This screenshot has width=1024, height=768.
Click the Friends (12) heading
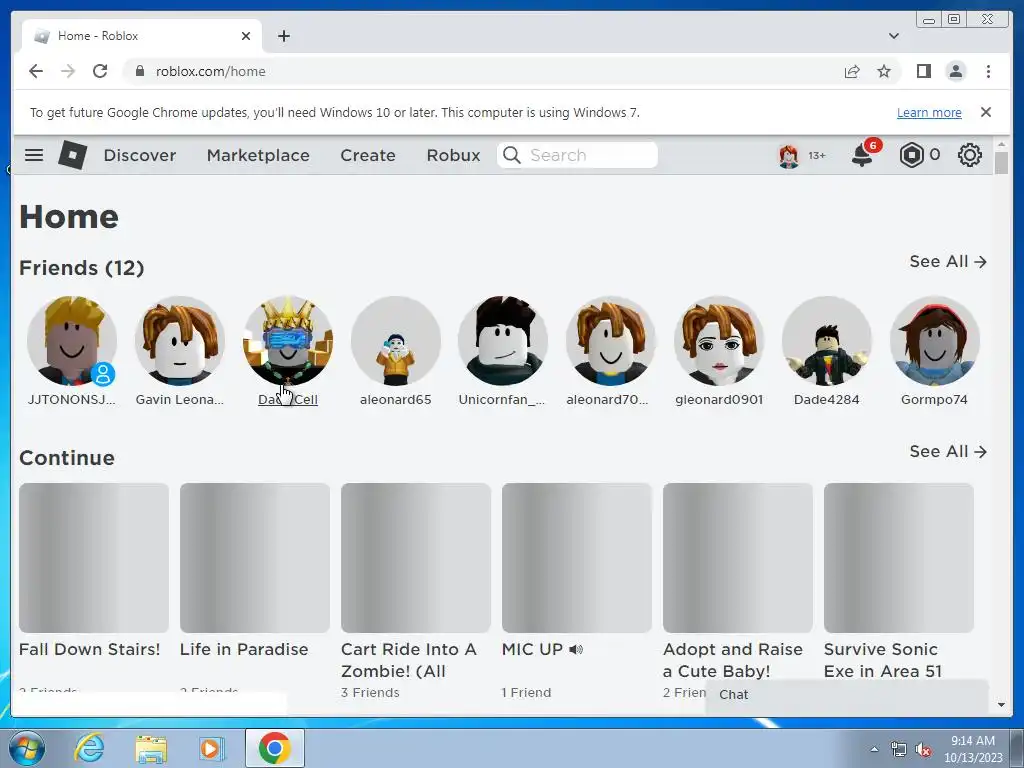pos(82,268)
